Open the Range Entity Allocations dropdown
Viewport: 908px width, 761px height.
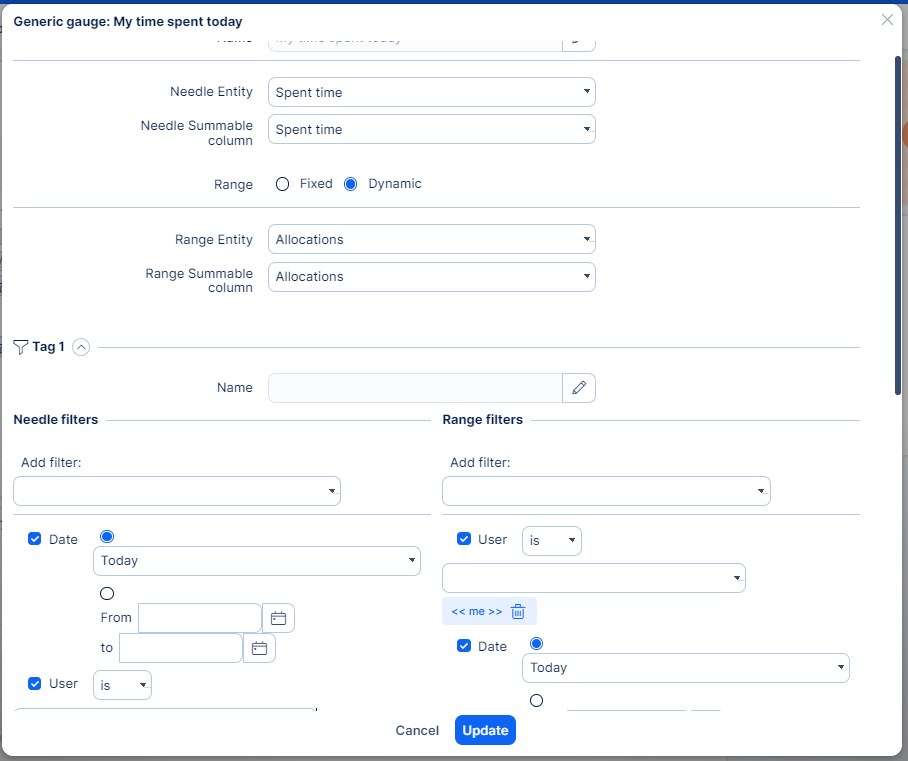pyautogui.click(x=431, y=240)
